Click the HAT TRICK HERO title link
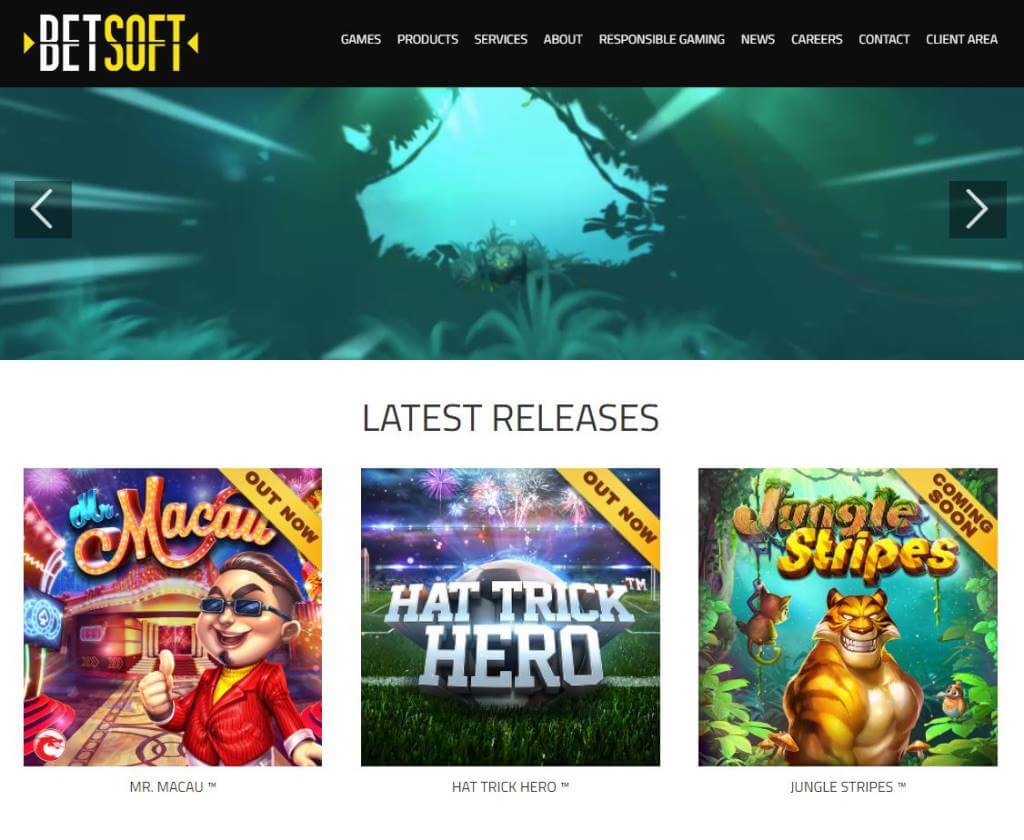1024x840 pixels. [x=510, y=787]
